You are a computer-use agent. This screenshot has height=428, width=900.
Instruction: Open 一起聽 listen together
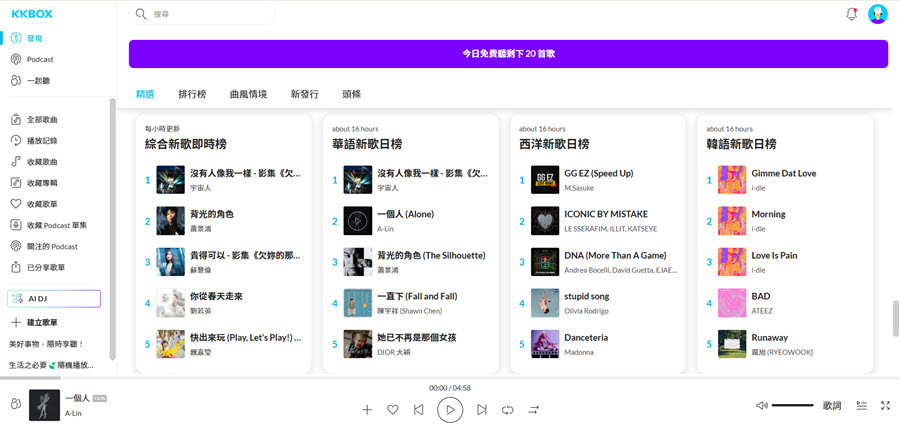click(30, 81)
